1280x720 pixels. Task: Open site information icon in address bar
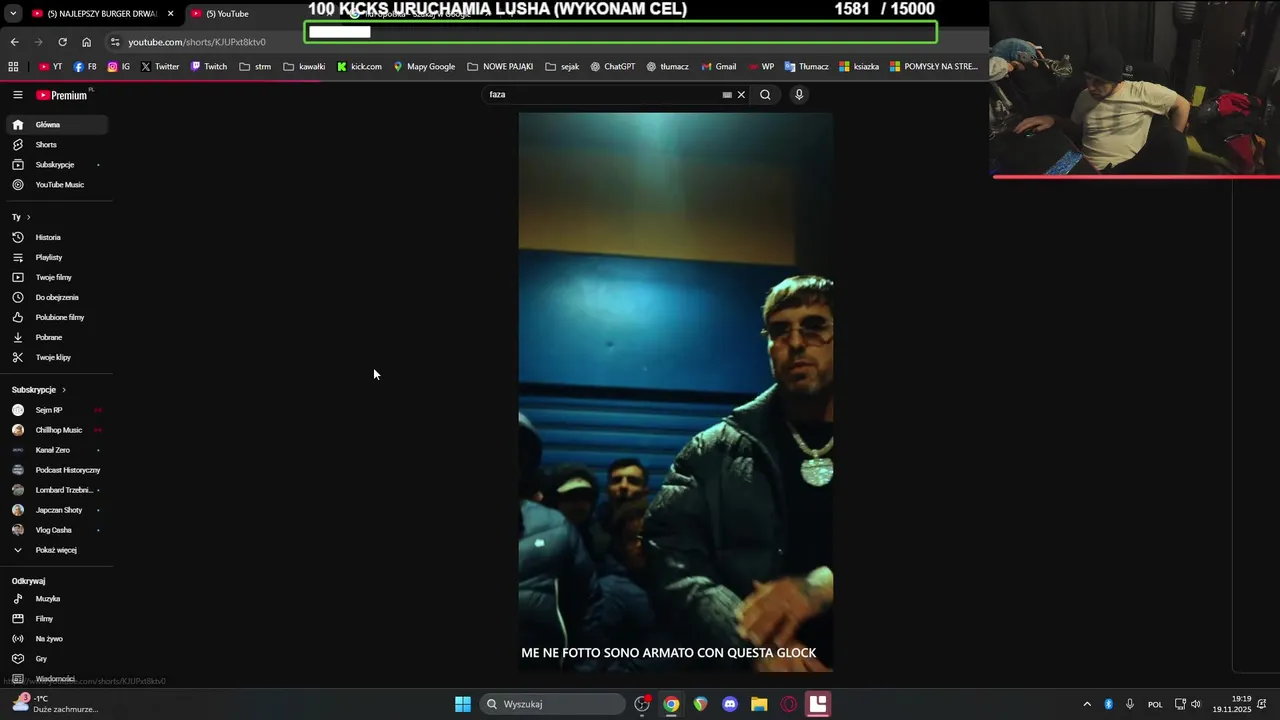(x=115, y=42)
